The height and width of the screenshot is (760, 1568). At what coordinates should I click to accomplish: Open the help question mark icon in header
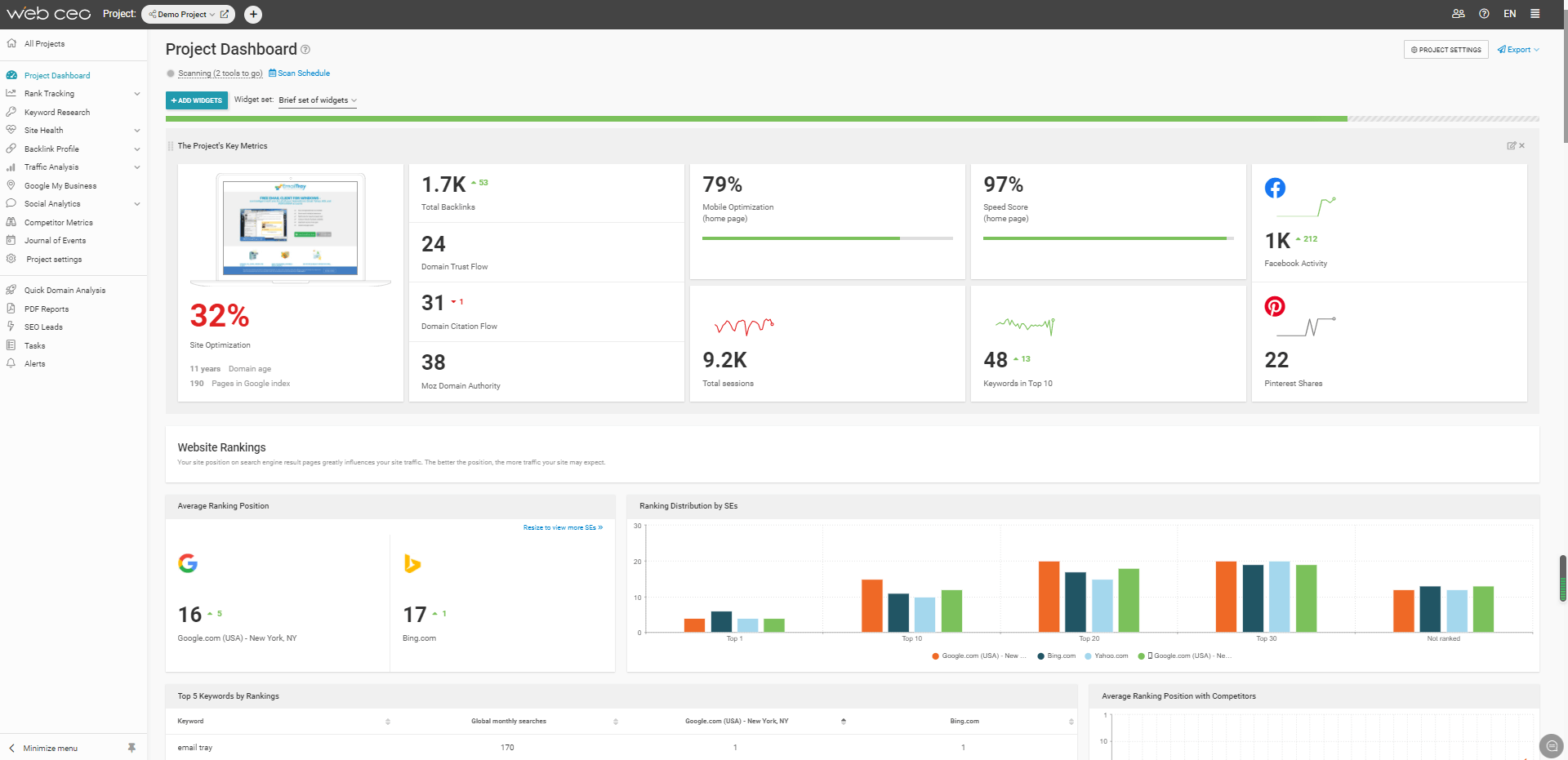(x=1484, y=14)
